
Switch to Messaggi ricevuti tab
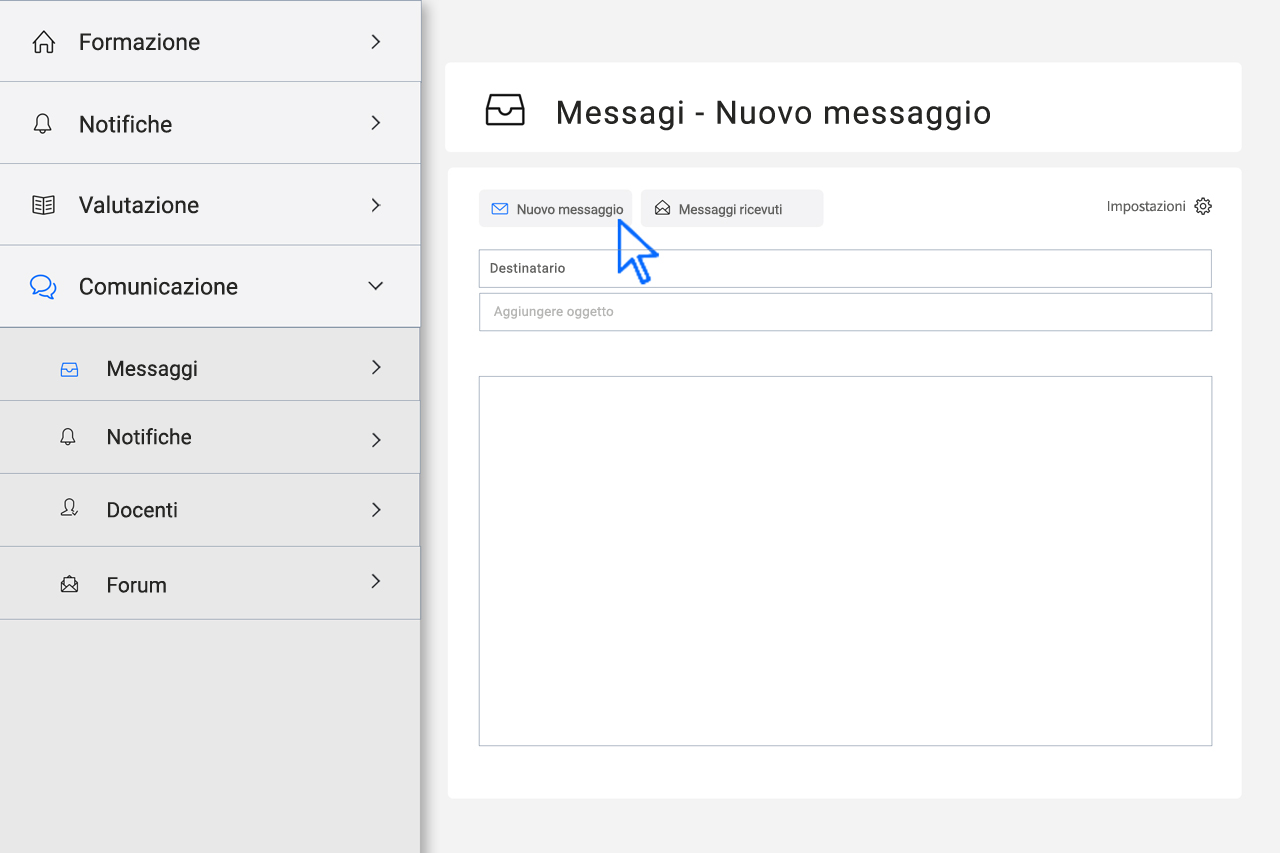732,209
